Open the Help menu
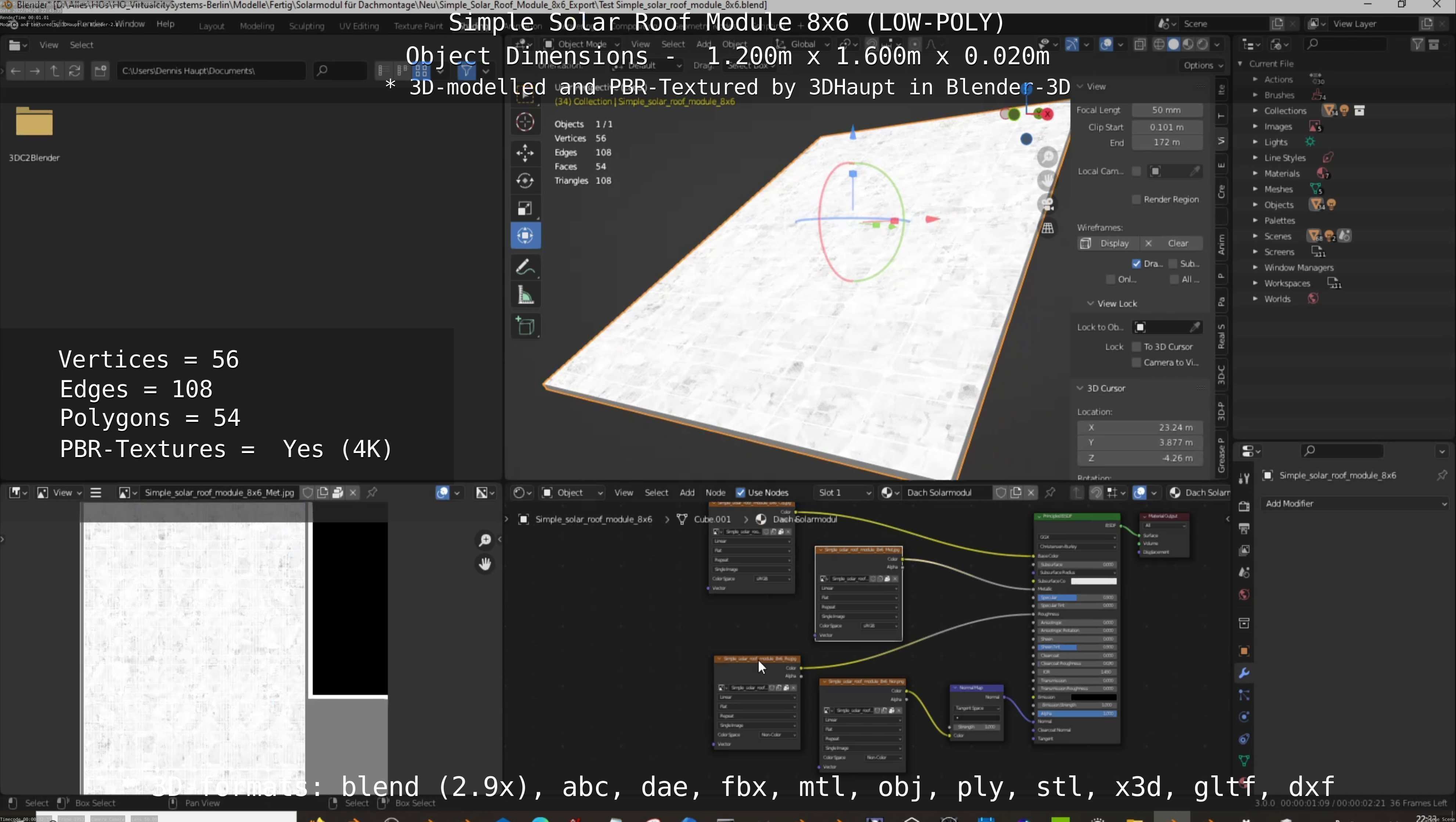The height and width of the screenshot is (822, 1456). 165,24
